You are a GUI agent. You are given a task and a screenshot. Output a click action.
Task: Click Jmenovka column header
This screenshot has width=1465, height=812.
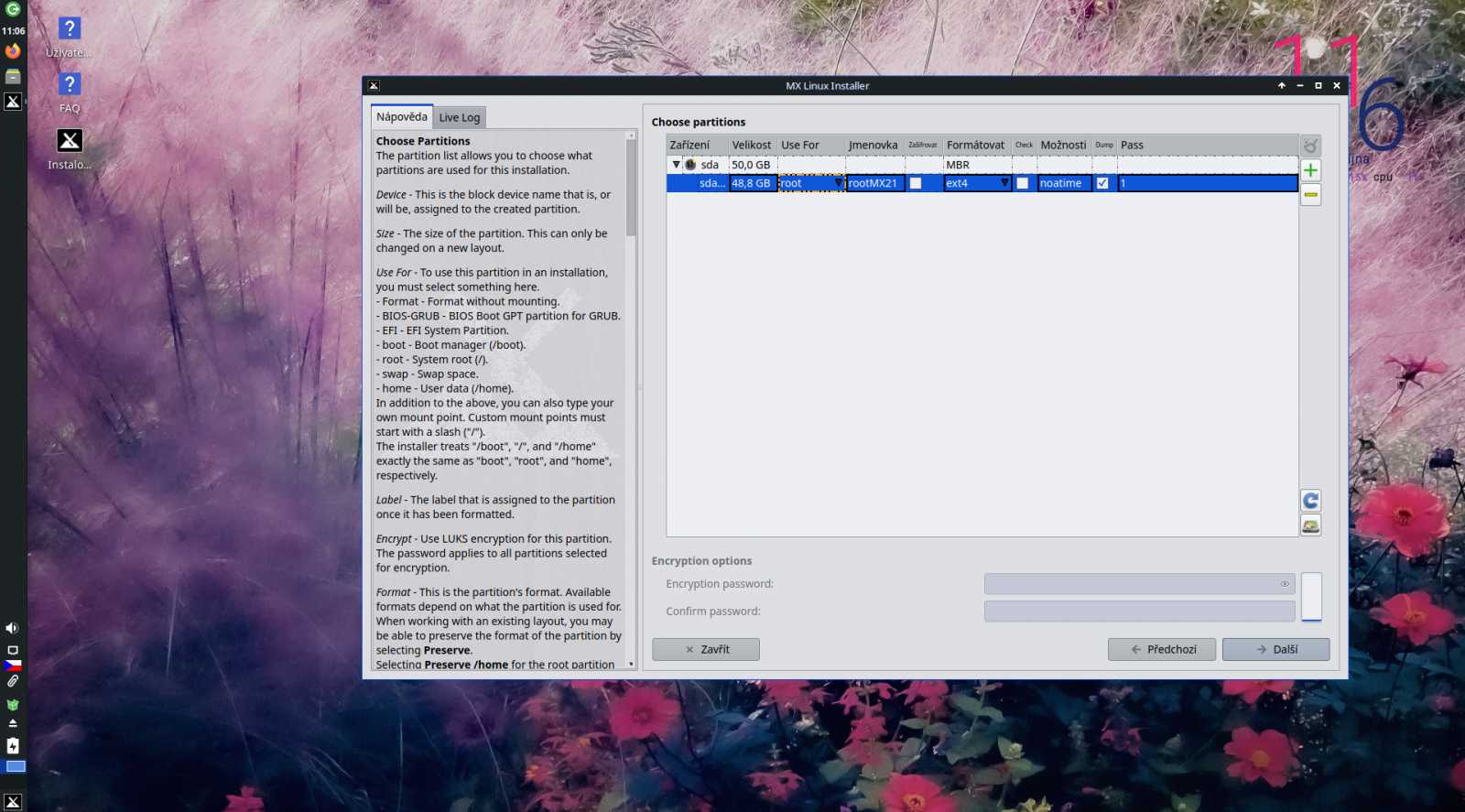coord(874,145)
